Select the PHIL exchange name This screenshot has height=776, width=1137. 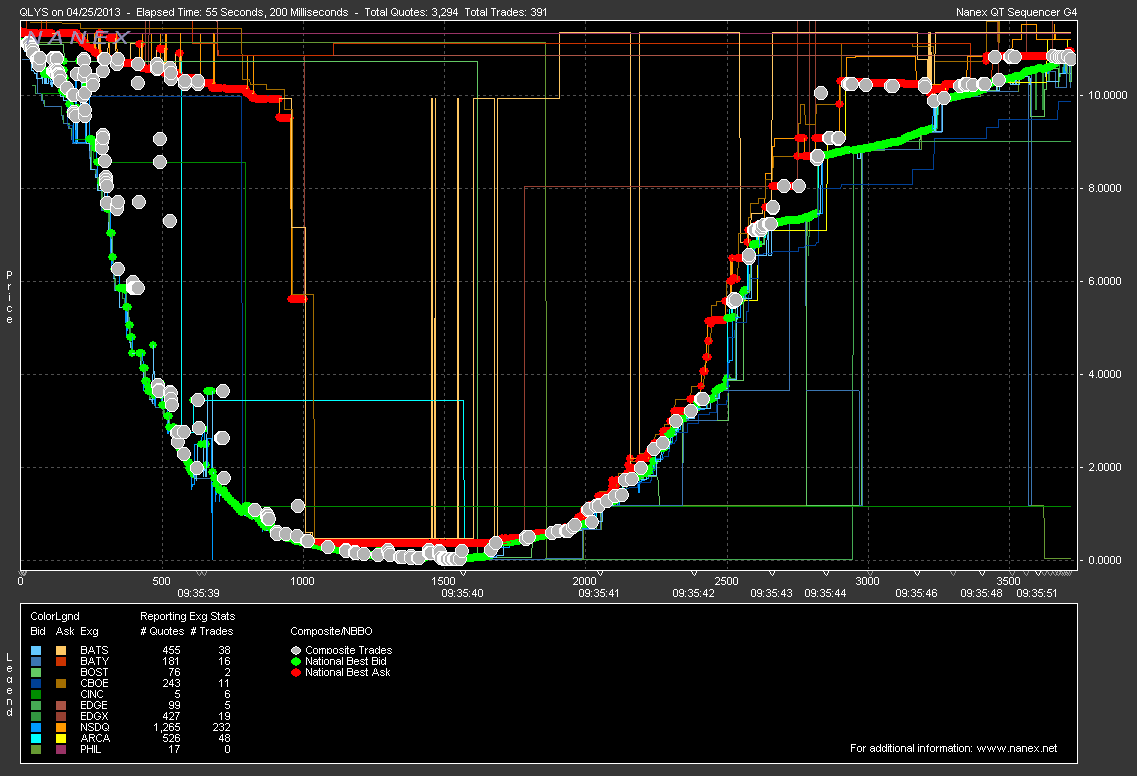coord(91,749)
